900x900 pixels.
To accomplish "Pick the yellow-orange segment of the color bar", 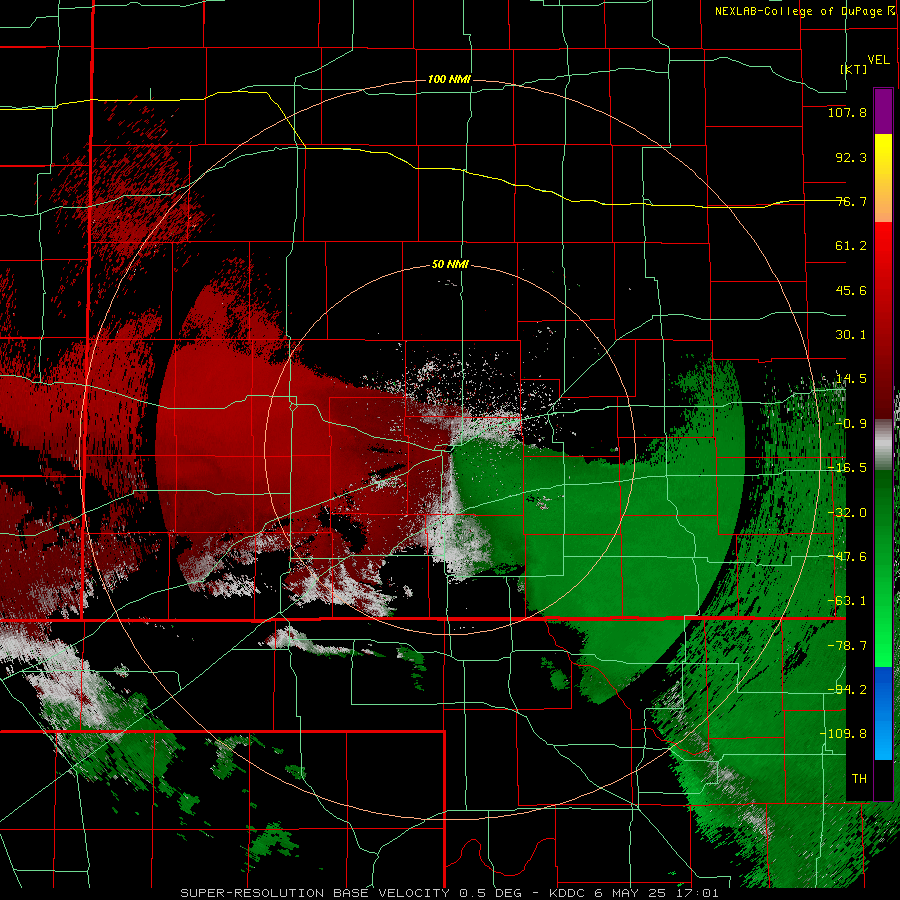I will (x=883, y=178).
